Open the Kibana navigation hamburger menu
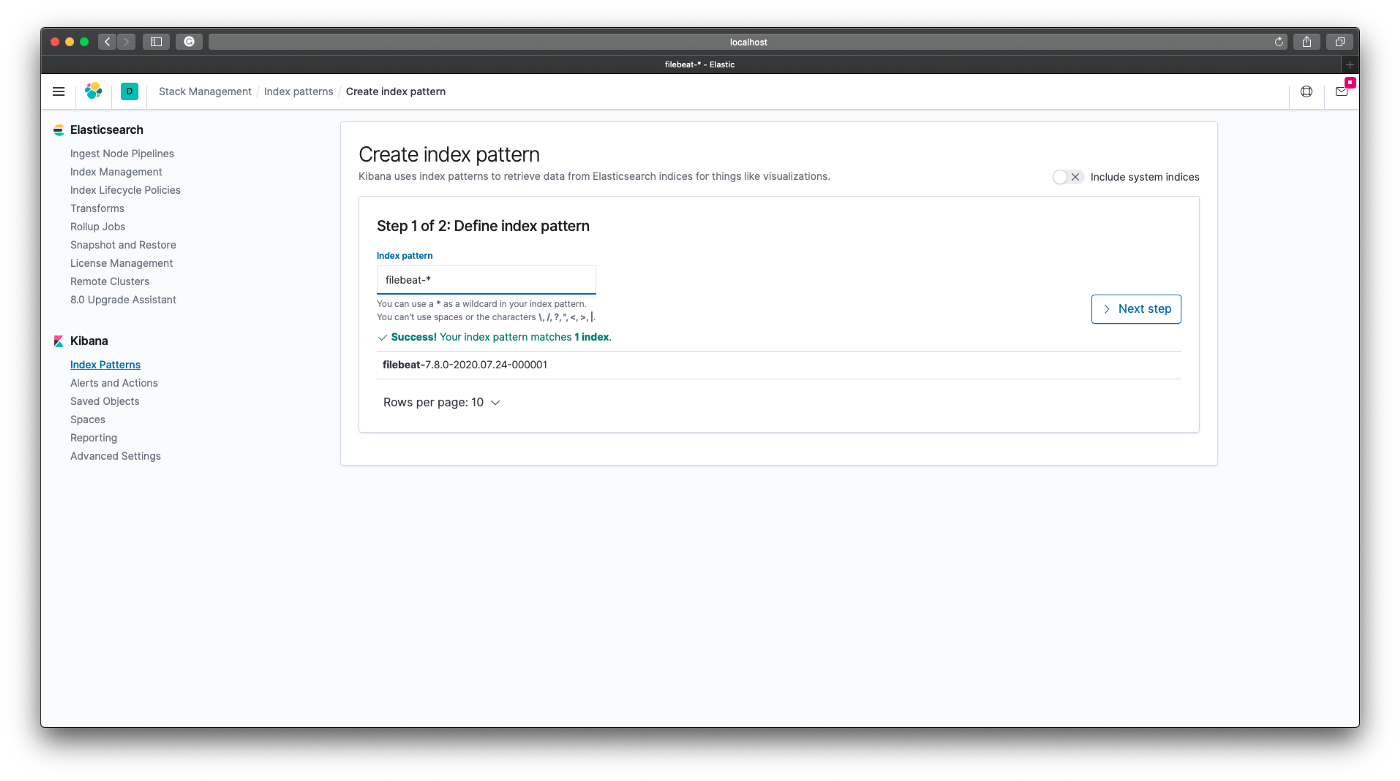Viewport: 1400px width, 781px height. [58, 91]
